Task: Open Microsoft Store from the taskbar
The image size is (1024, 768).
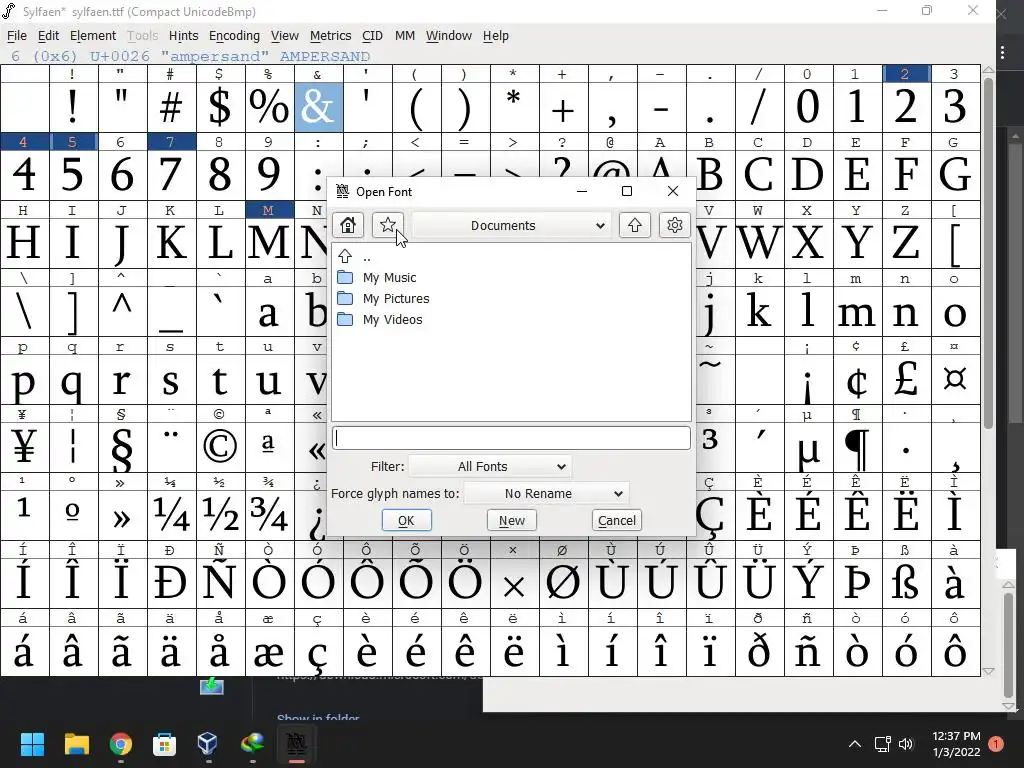Action: click(165, 744)
